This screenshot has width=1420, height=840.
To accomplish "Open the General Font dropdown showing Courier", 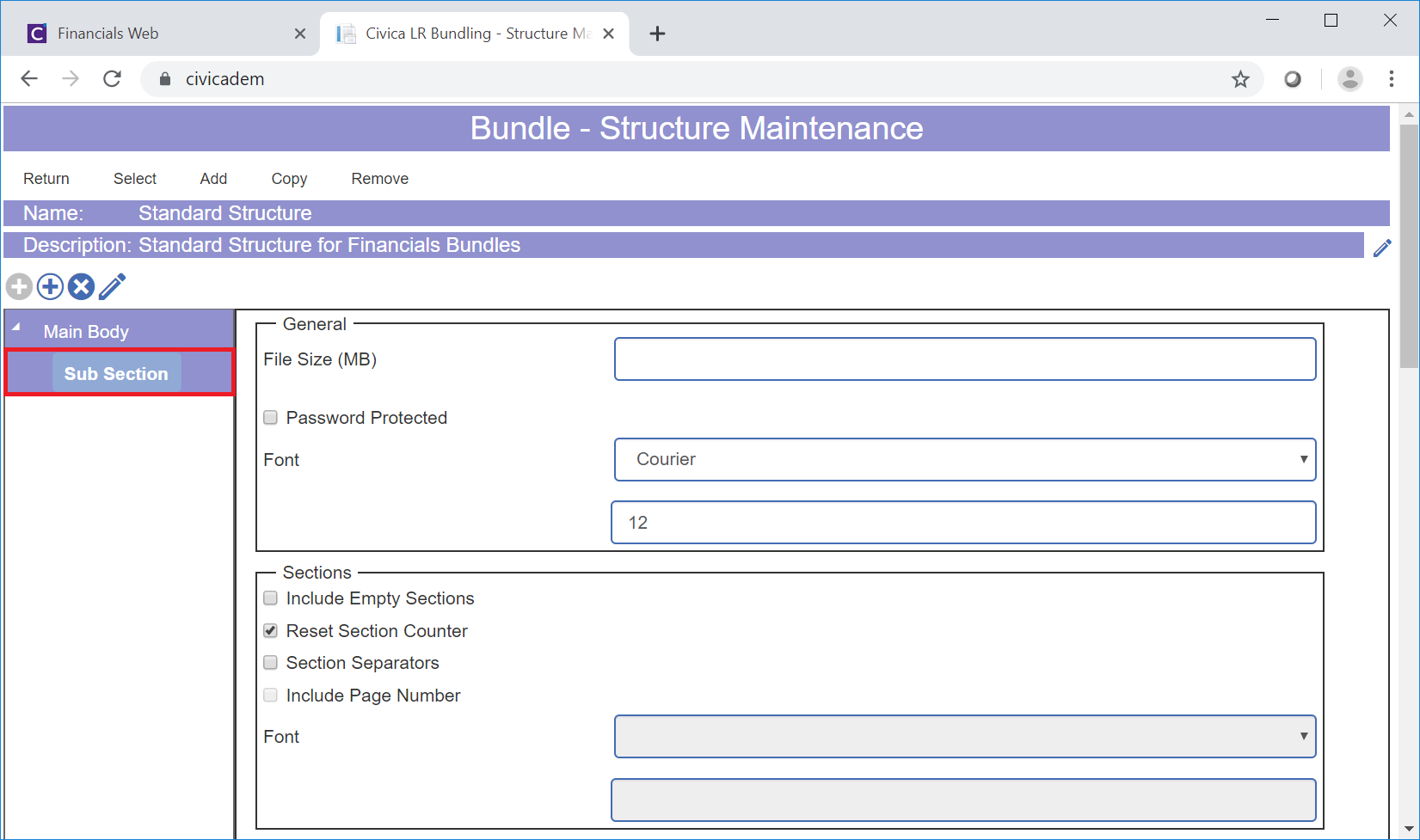I will click(x=965, y=459).
